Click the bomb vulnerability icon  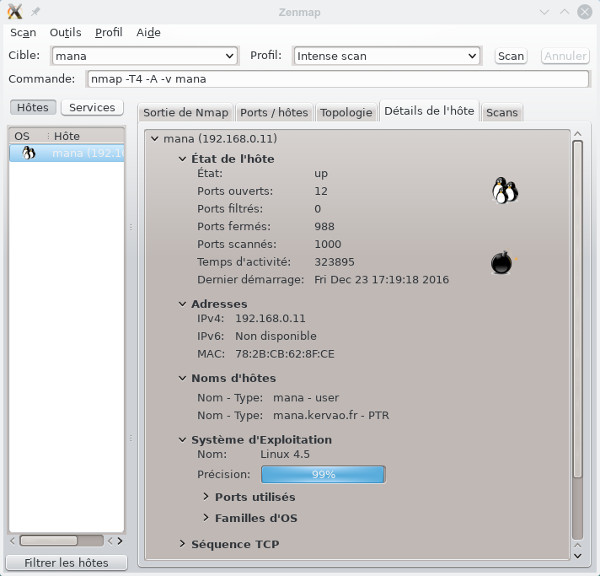501,263
